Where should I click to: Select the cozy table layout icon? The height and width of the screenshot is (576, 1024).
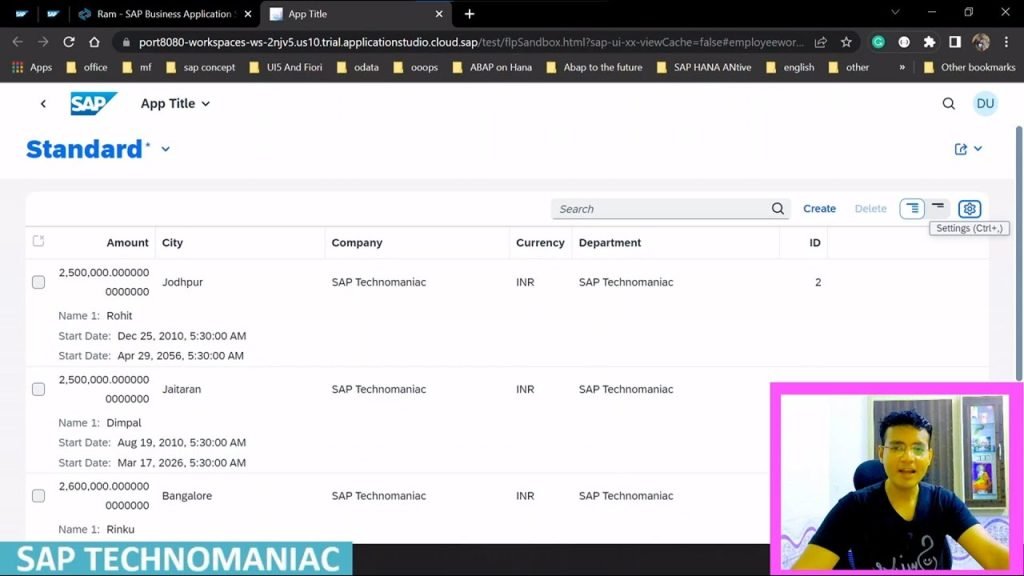[x=911, y=208]
